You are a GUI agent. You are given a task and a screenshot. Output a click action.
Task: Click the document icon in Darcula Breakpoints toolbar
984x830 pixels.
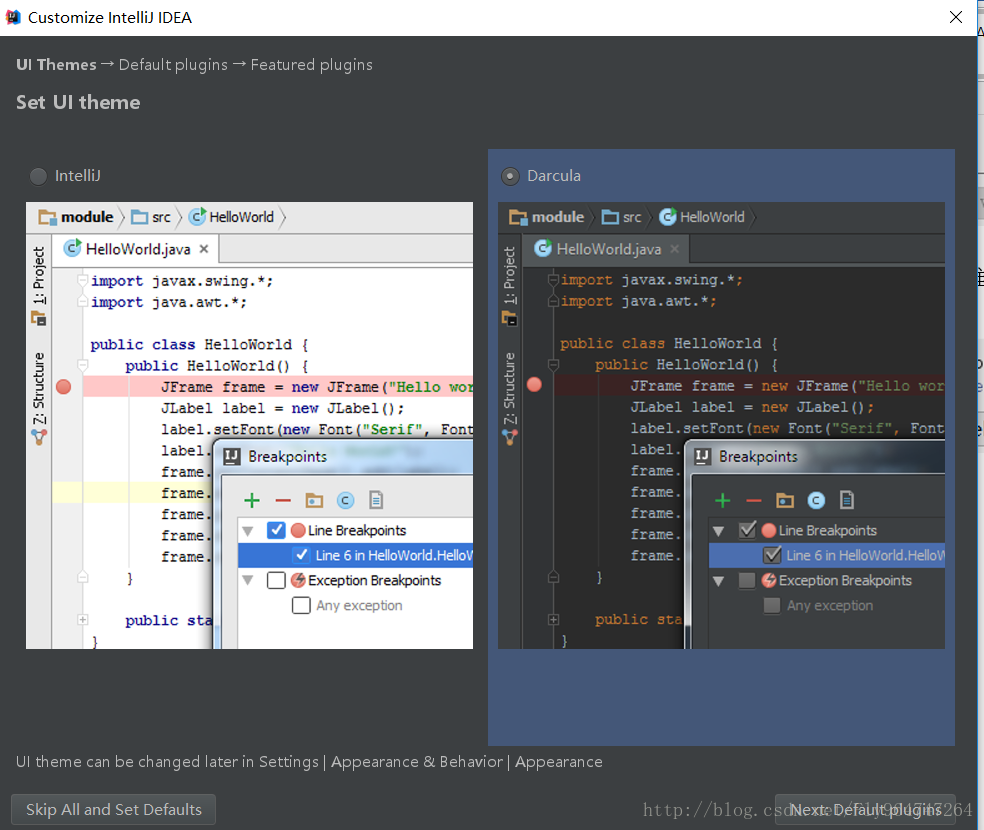[847, 500]
